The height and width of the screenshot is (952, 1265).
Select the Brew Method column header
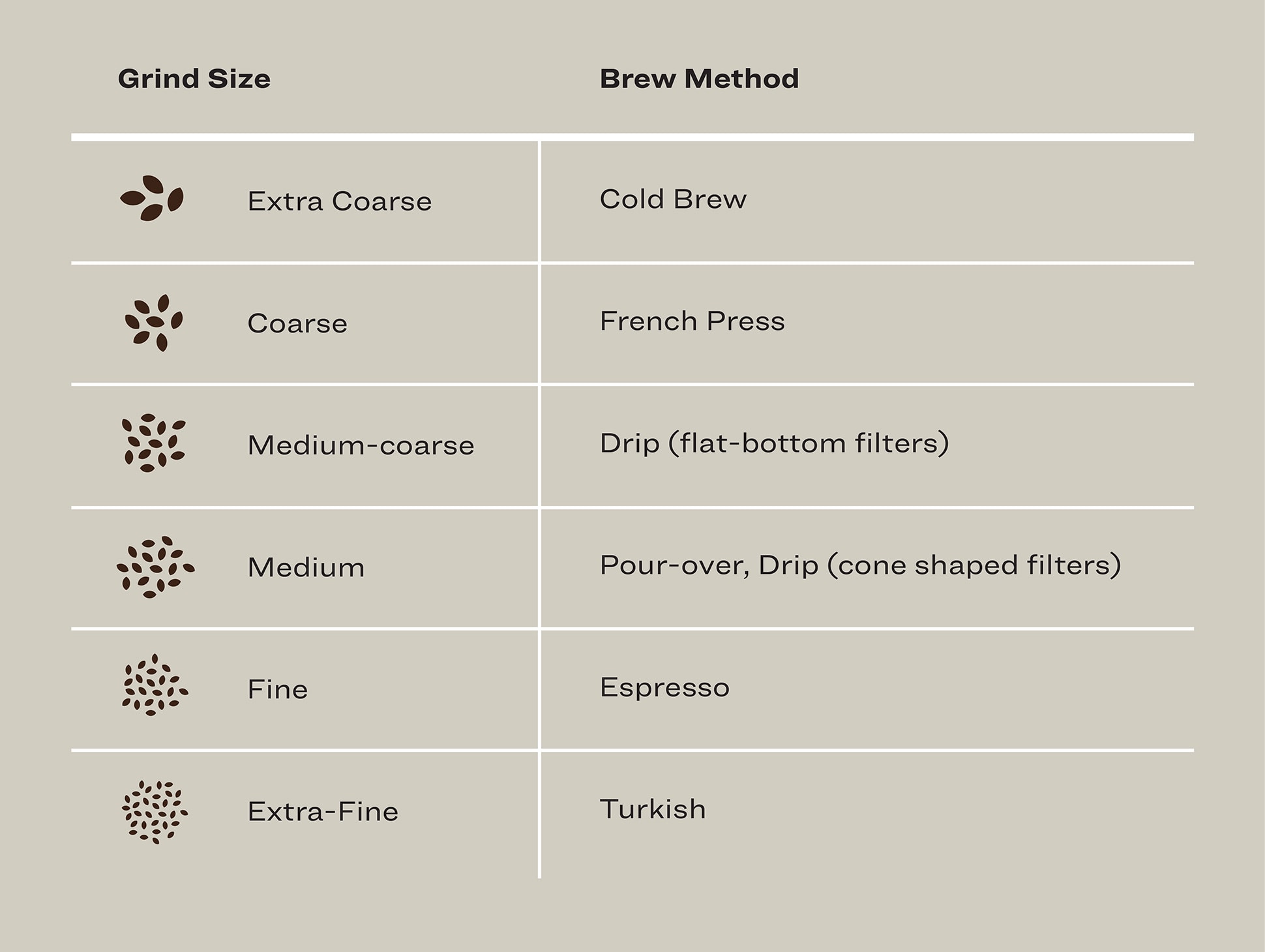(x=699, y=79)
